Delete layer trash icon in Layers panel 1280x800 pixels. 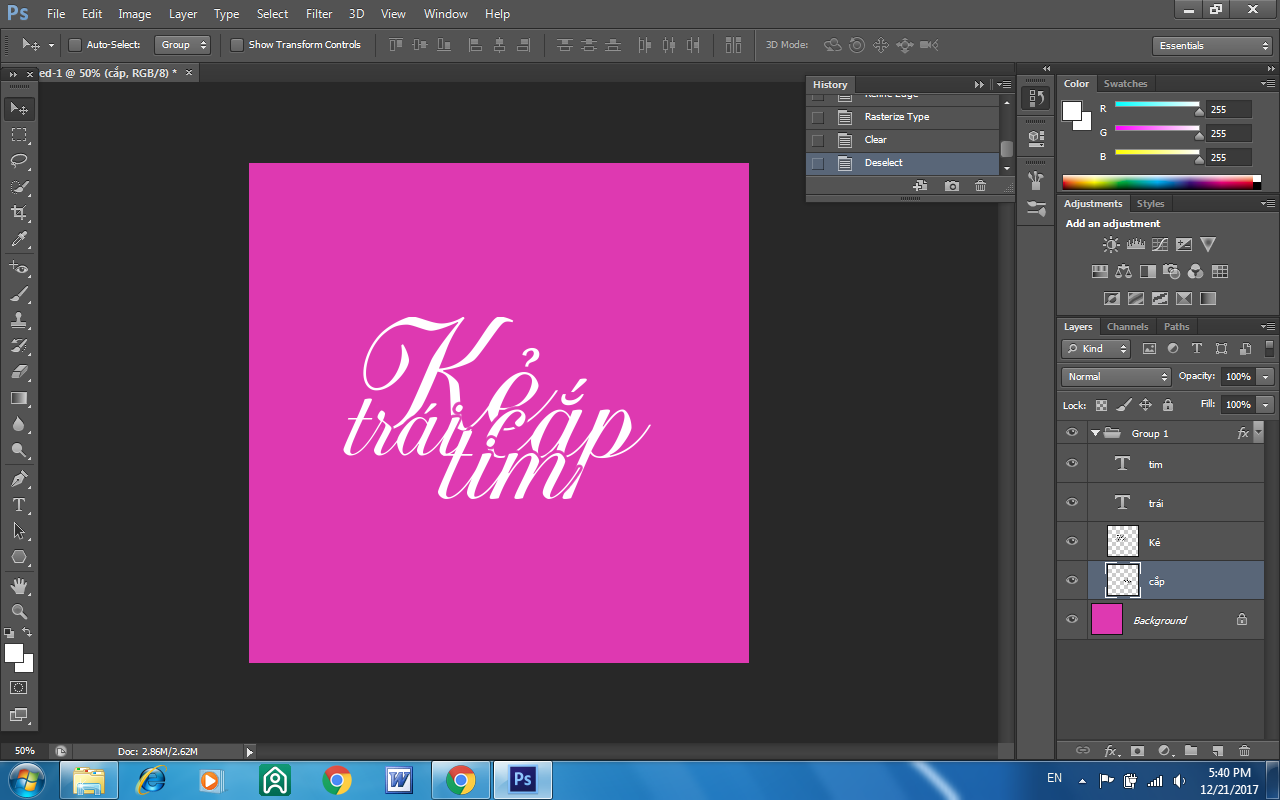(x=1244, y=750)
